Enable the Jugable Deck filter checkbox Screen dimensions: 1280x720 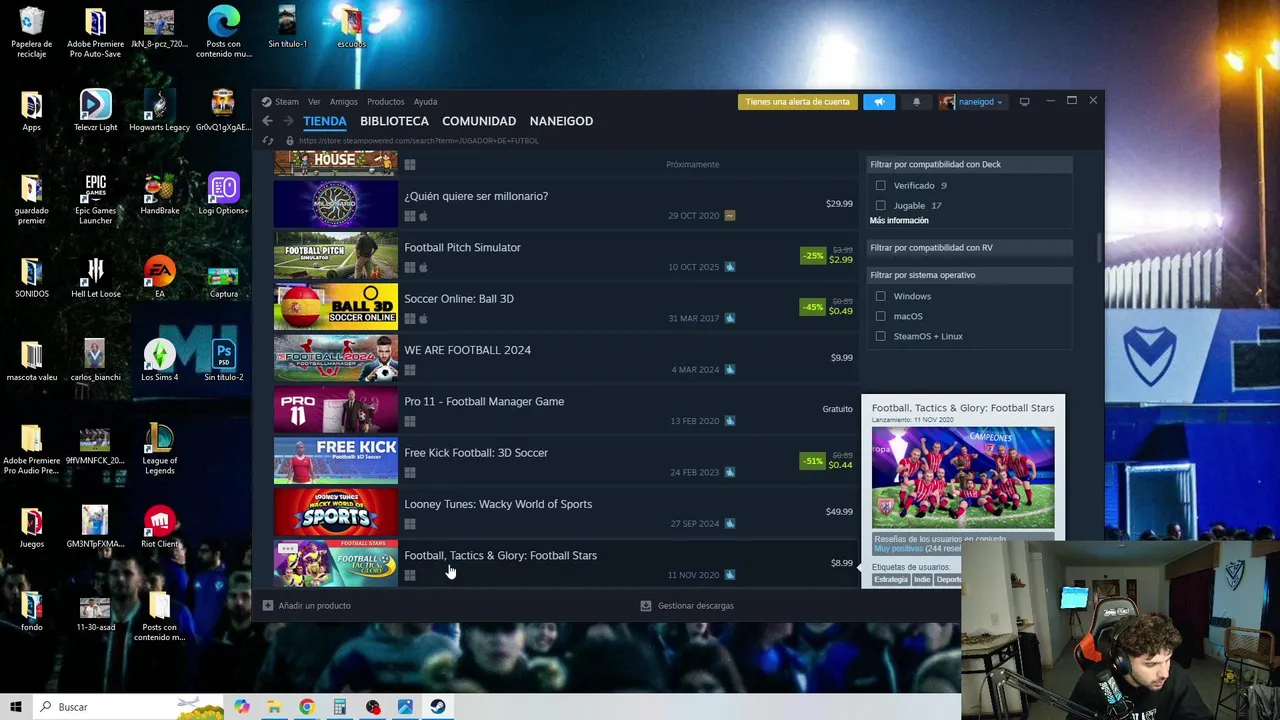(880, 205)
